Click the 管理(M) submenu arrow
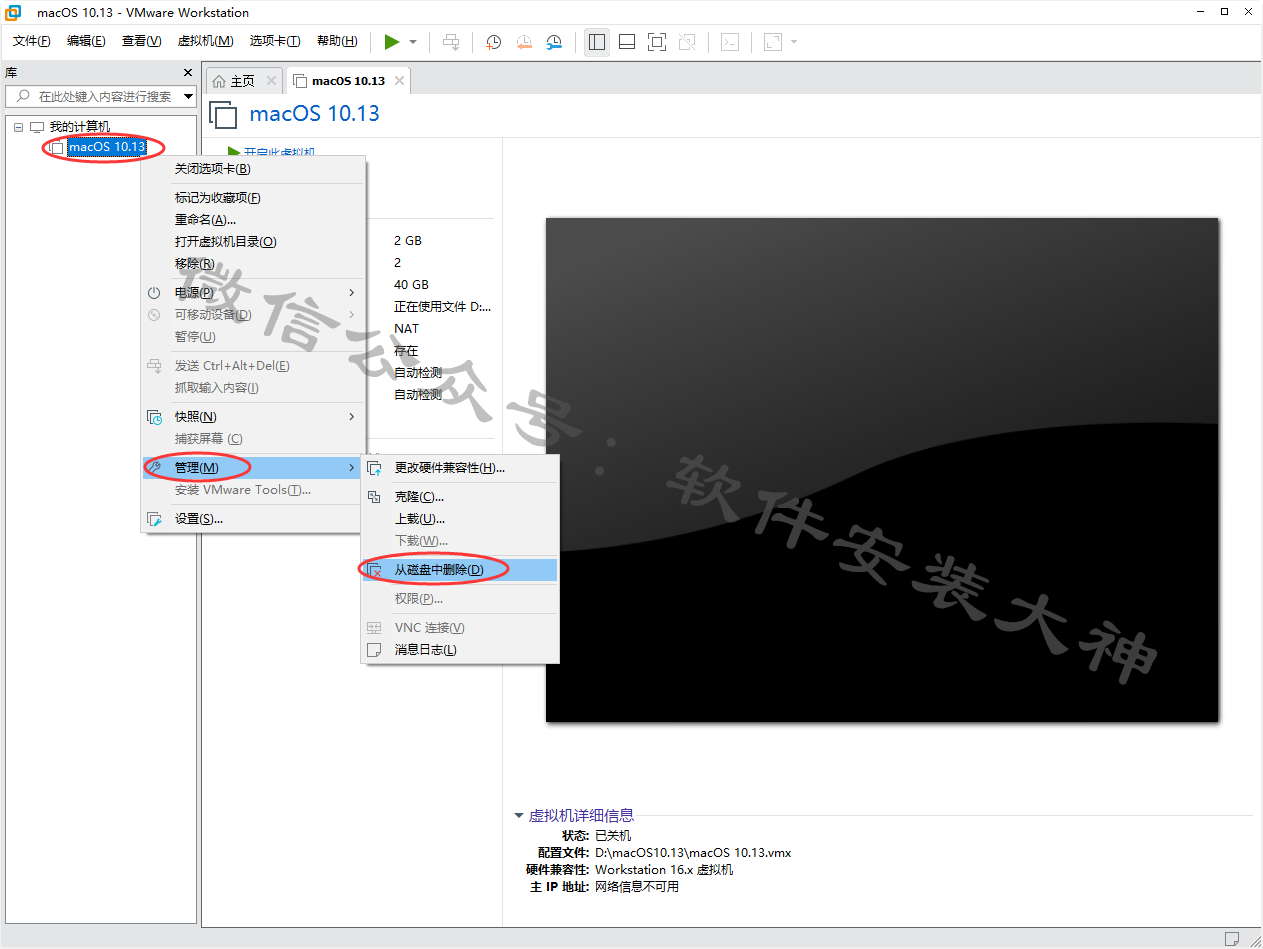Viewport: 1263px width, 949px height. [351, 468]
